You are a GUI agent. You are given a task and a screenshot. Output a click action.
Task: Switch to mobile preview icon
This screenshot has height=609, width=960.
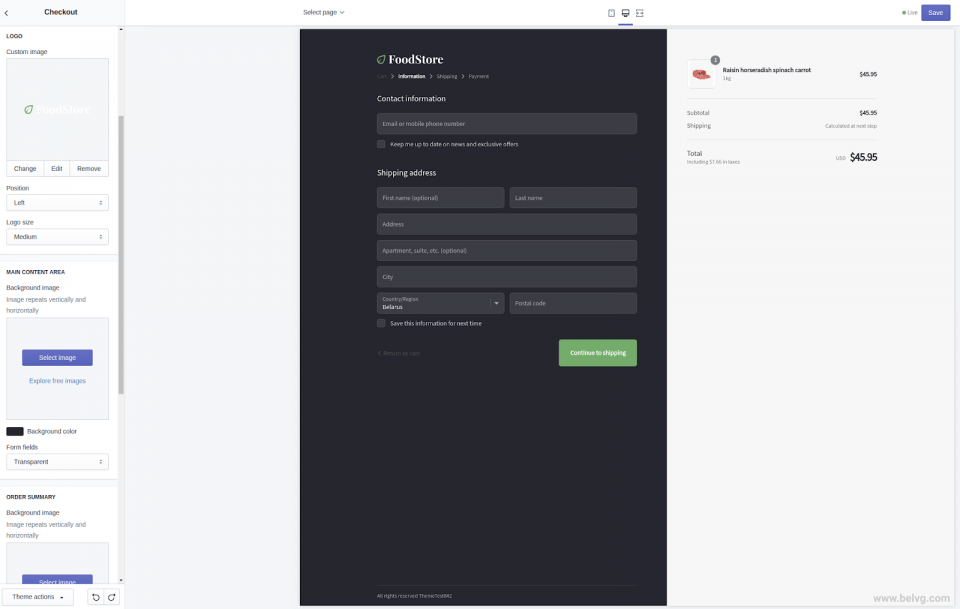pos(611,13)
